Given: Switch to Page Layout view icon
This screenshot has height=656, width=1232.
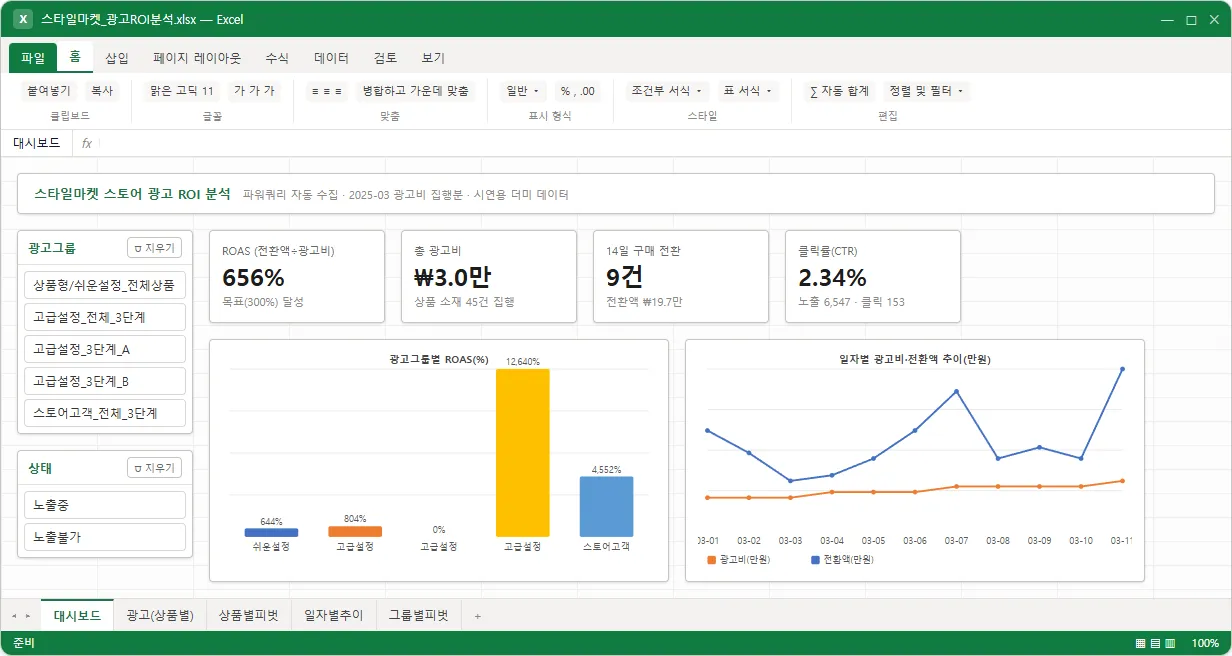Looking at the screenshot, I should point(1155,643).
